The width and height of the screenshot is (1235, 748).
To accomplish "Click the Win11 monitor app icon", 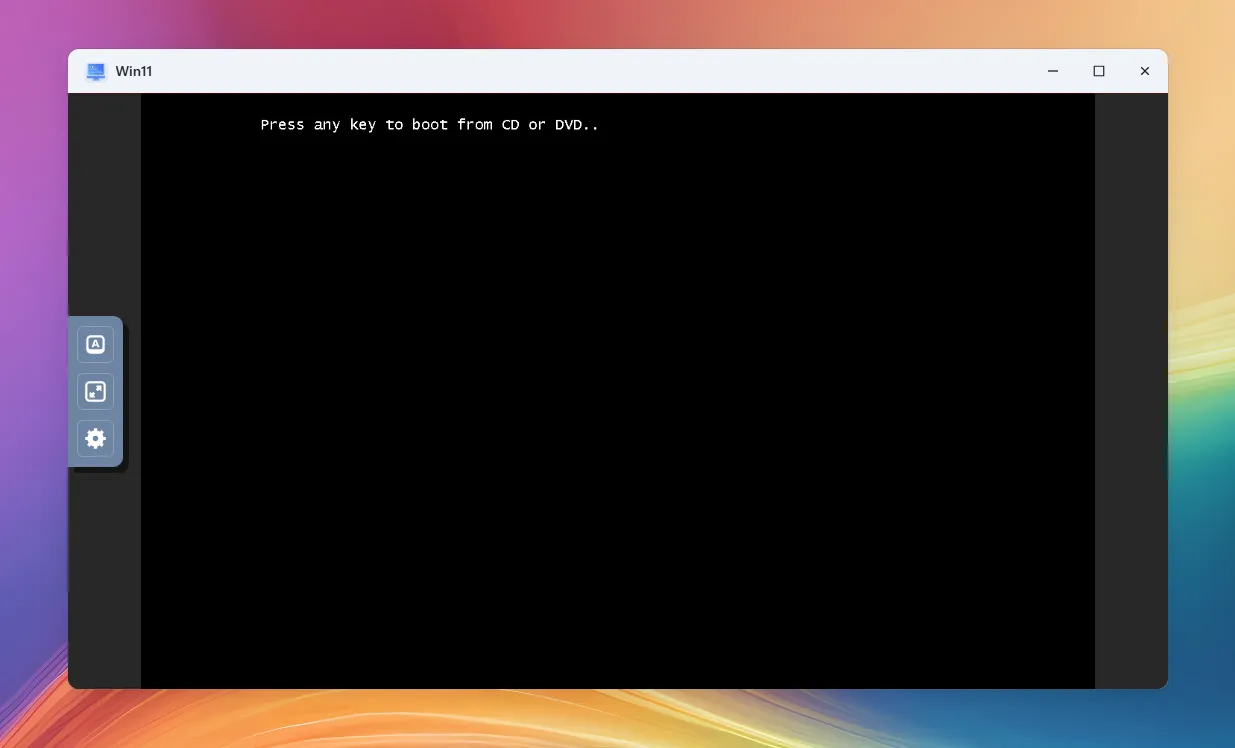I will coord(96,71).
